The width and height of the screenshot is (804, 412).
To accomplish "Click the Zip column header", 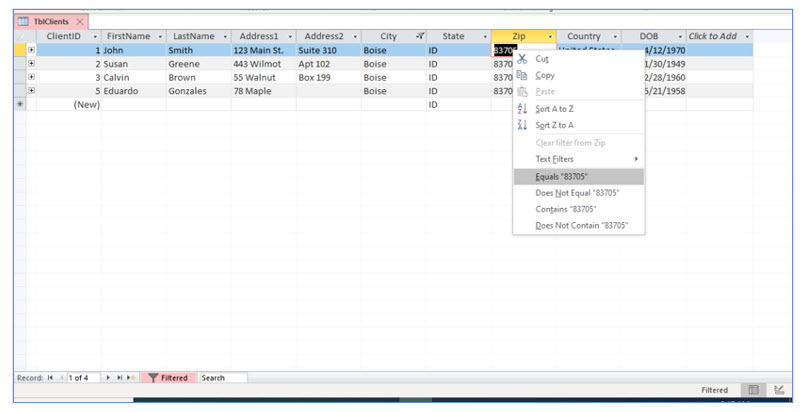I will click(524, 36).
